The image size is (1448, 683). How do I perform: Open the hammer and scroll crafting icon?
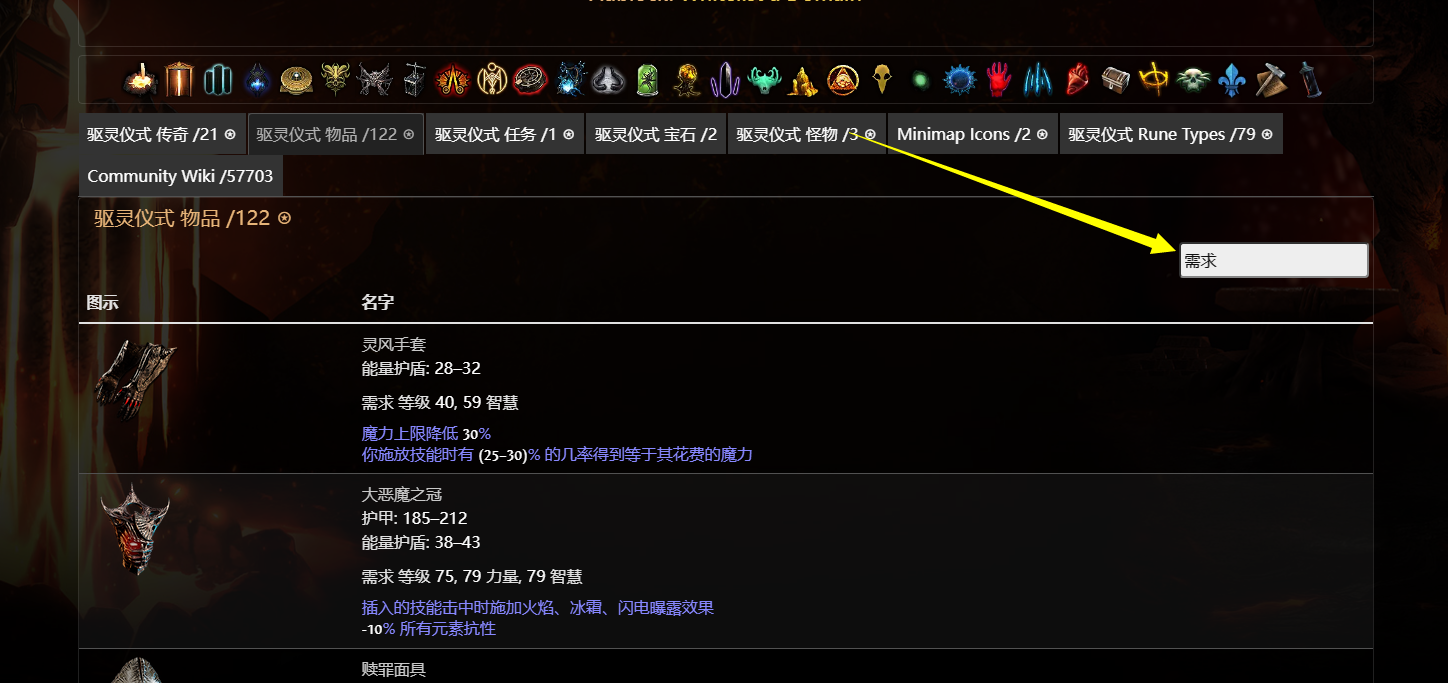1270,79
